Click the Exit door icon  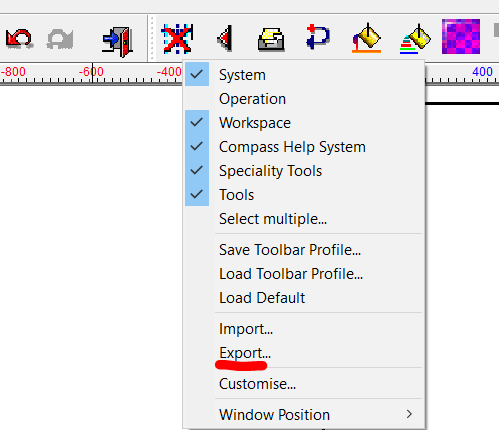click(x=117, y=41)
